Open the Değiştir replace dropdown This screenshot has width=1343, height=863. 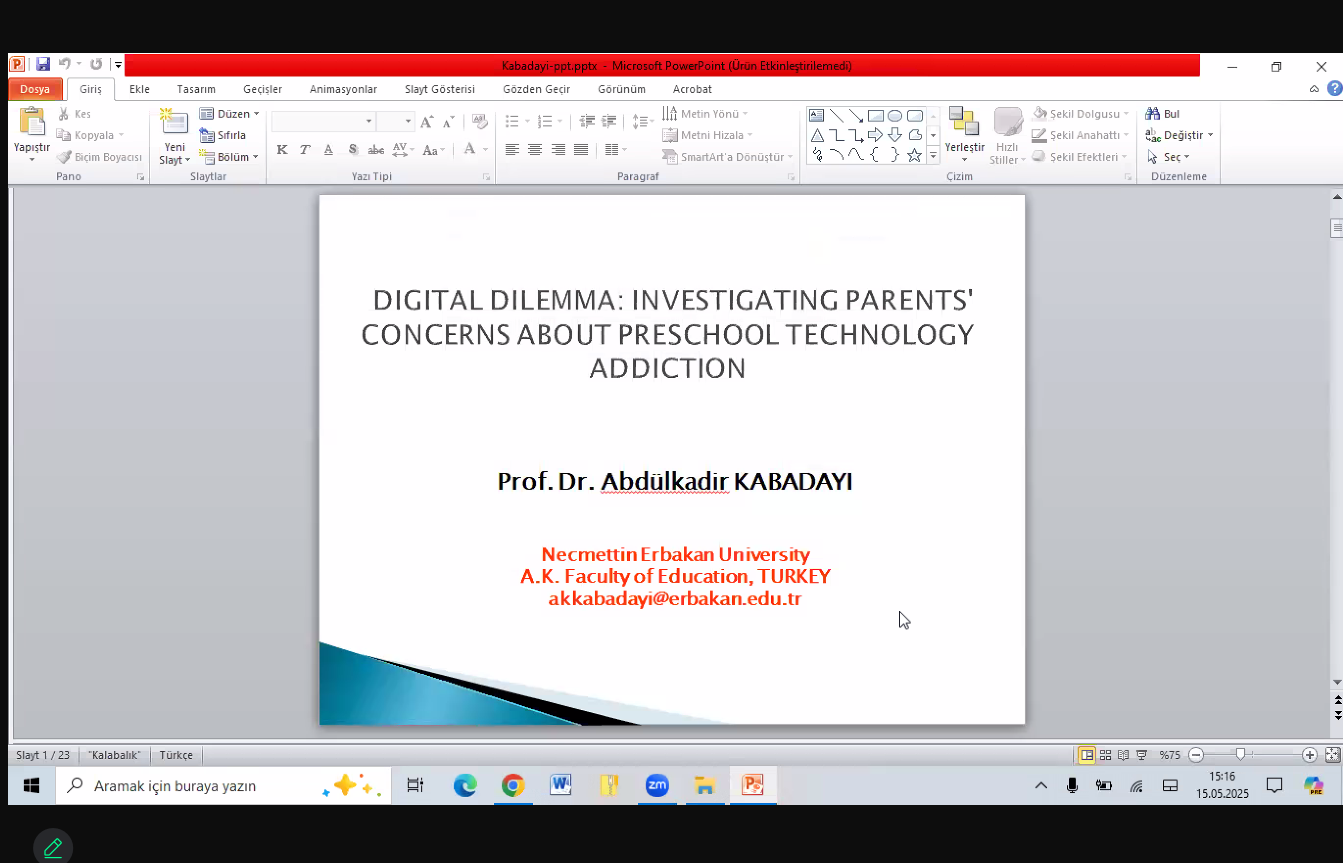coord(1181,135)
